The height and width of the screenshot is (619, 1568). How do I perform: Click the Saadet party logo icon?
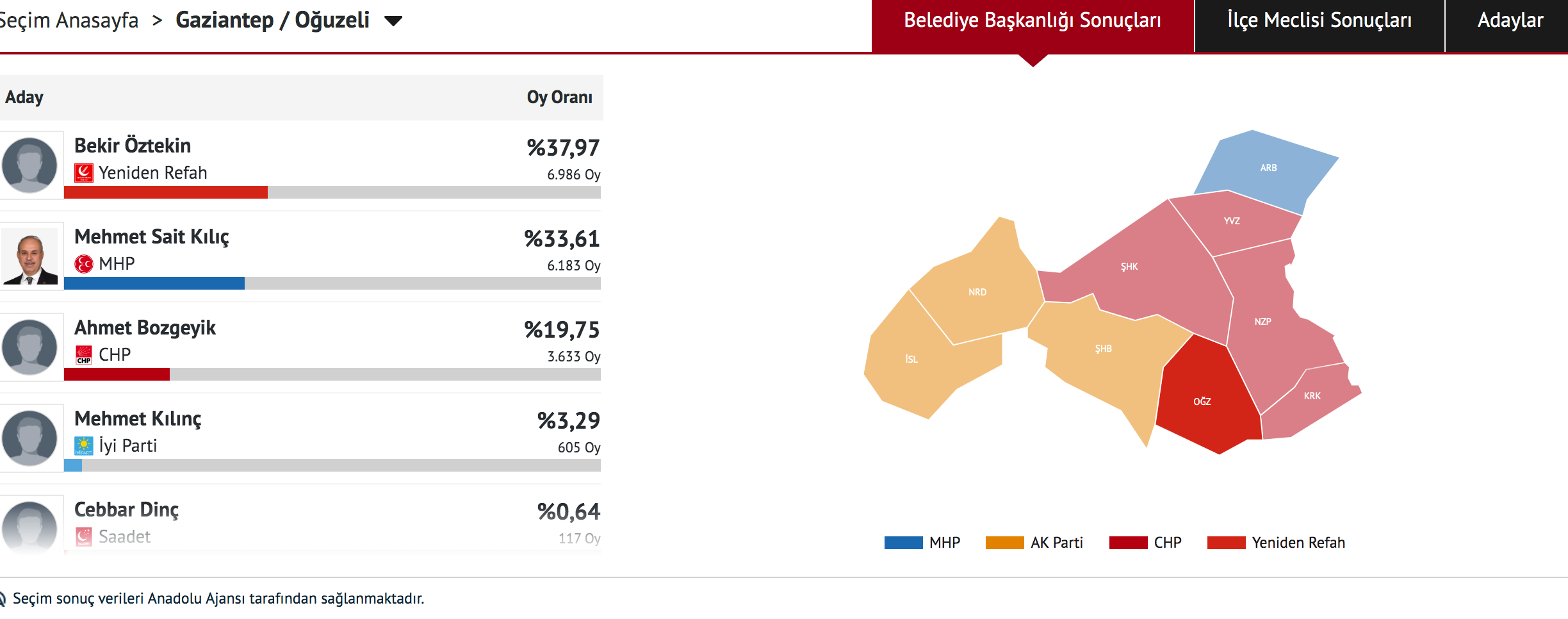[x=84, y=537]
